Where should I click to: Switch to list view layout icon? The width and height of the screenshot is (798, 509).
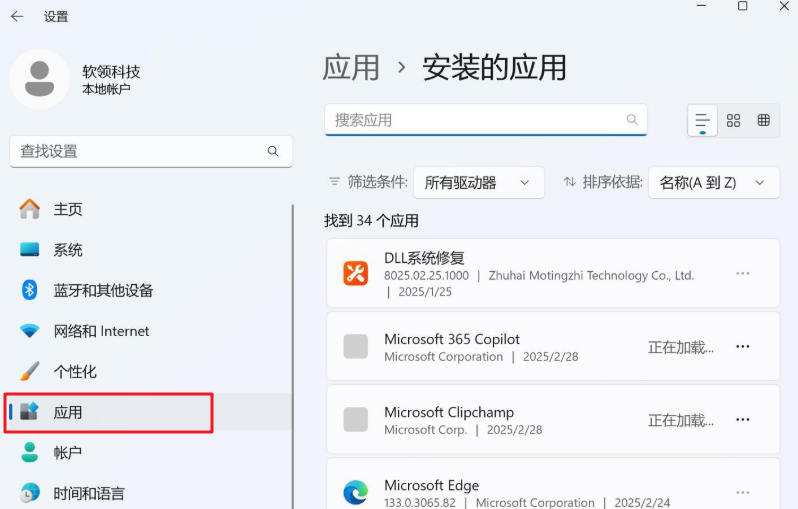coord(702,121)
